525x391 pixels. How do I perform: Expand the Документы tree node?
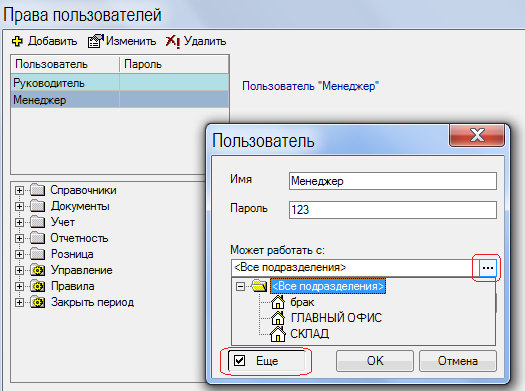point(19,207)
